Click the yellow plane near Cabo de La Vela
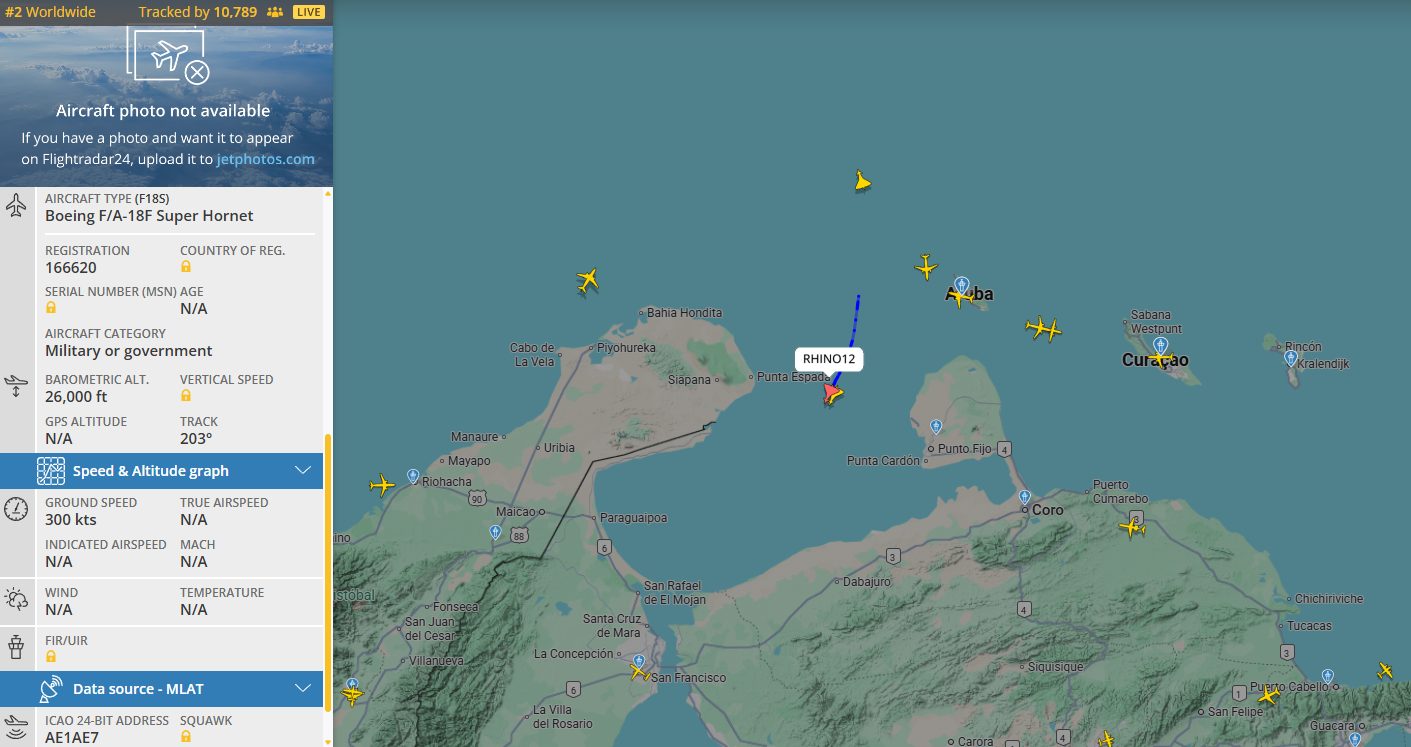The height and width of the screenshot is (747, 1411). pyautogui.click(x=588, y=281)
